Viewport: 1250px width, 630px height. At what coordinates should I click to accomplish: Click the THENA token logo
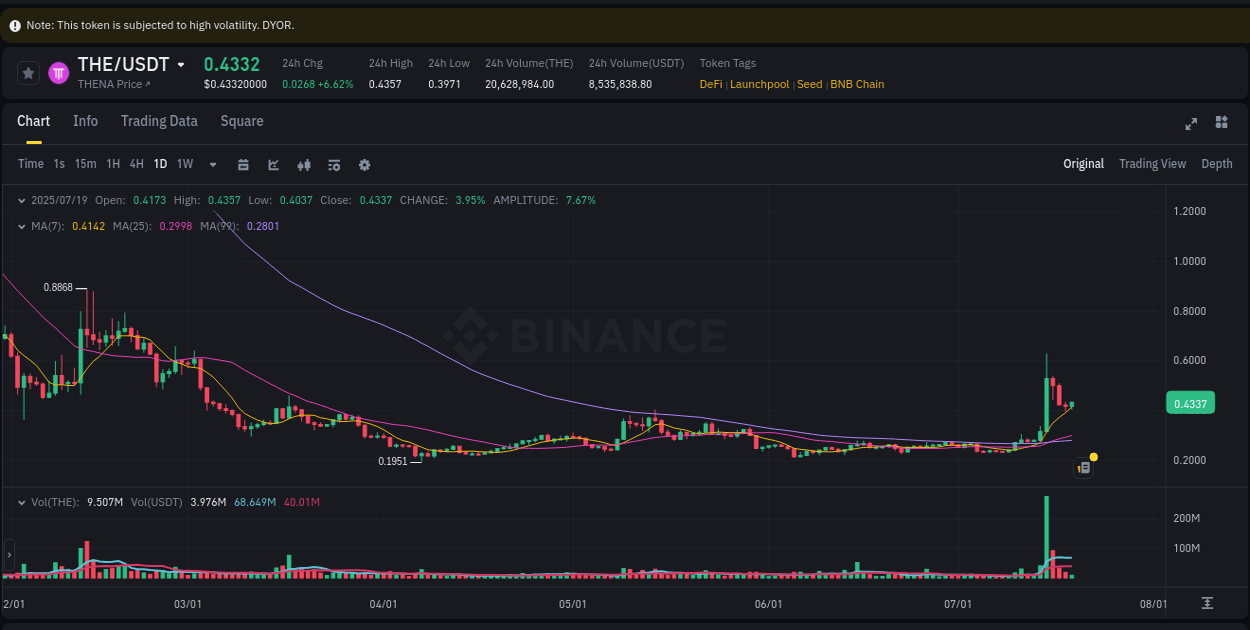[x=58, y=72]
